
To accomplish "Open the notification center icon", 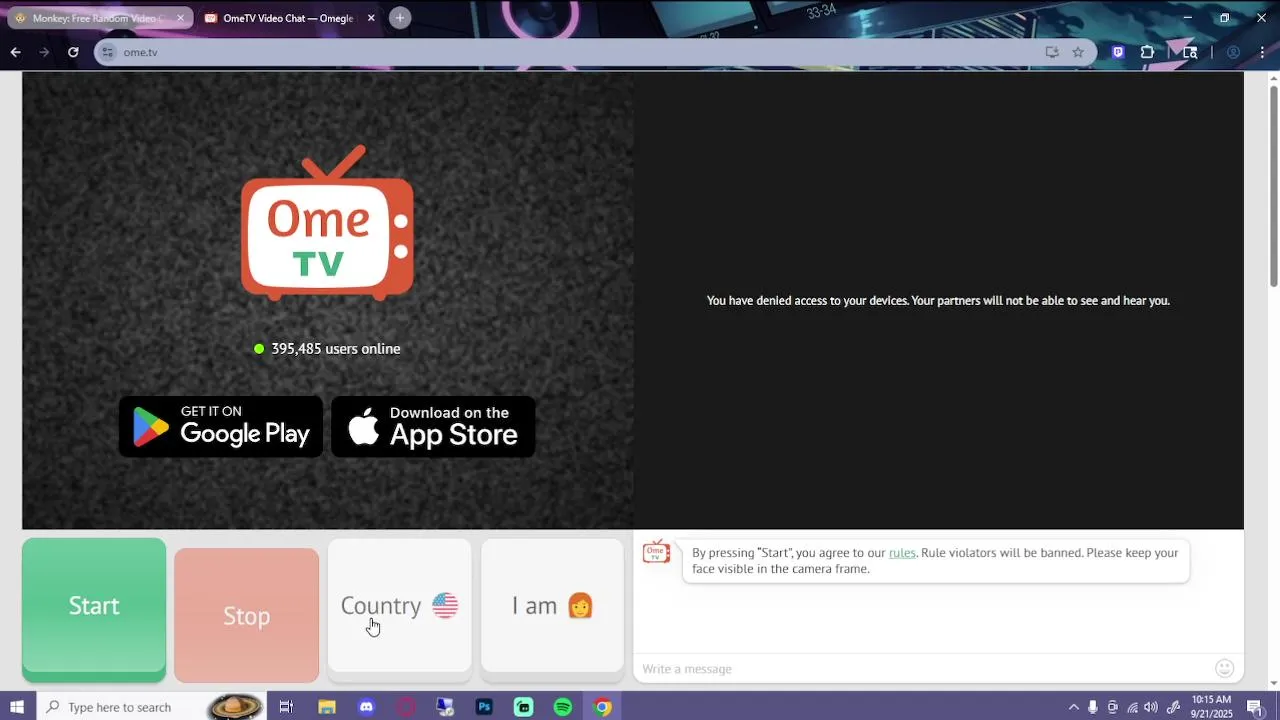I will tap(1254, 707).
